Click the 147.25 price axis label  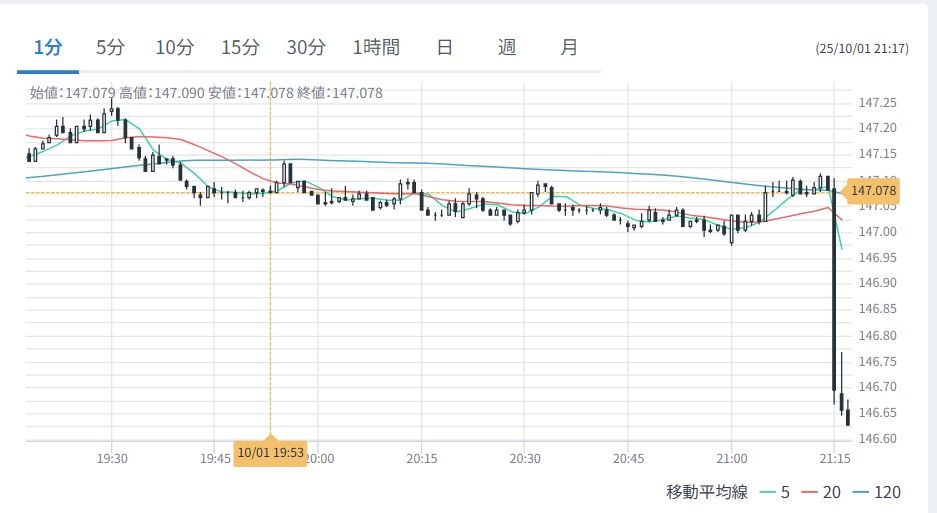(x=877, y=103)
